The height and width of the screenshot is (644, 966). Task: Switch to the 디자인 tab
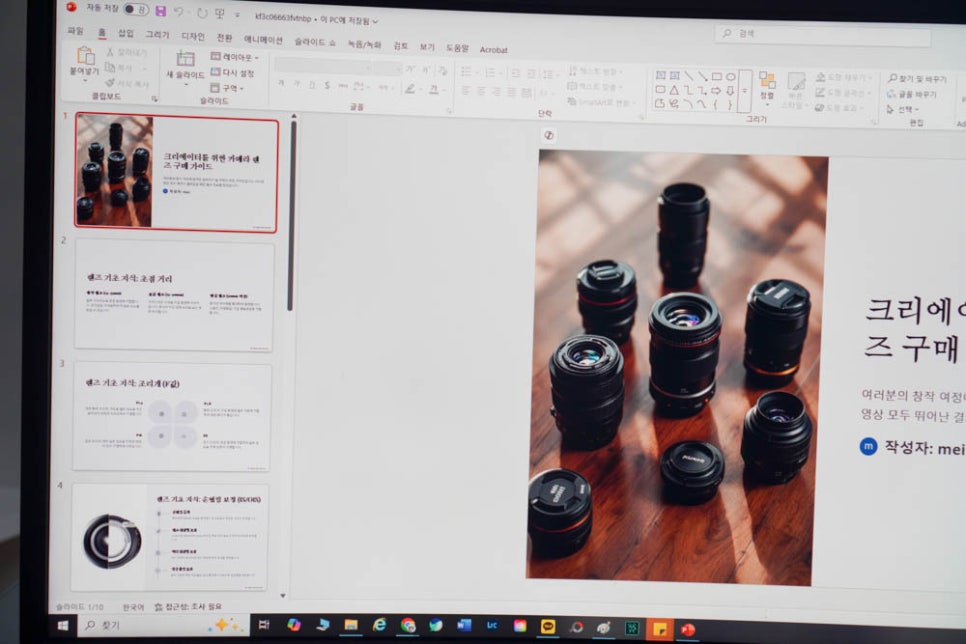(x=193, y=36)
